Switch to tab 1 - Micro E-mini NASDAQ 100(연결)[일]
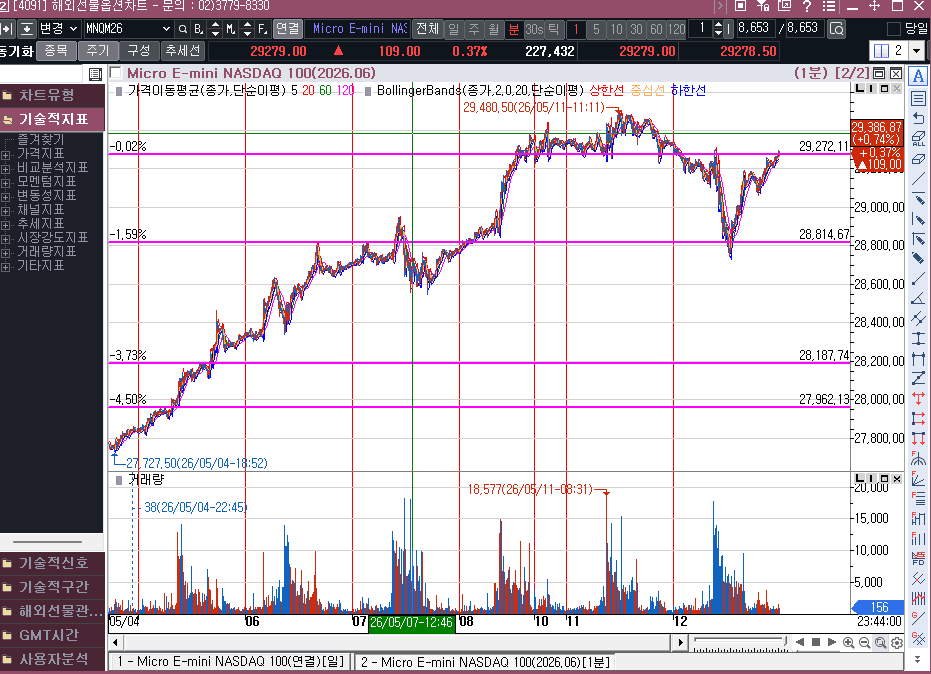 [230, 662]
